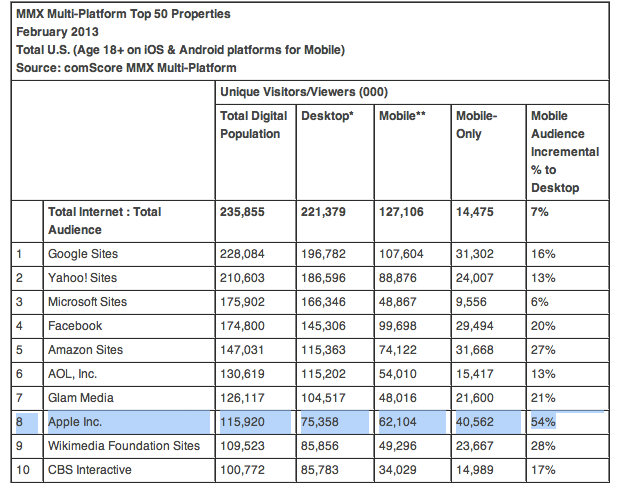This screenshot has height=483, width=618.
Task: Select Amazon's mobile-only value 31,668
Action: [x=475, y=350]
